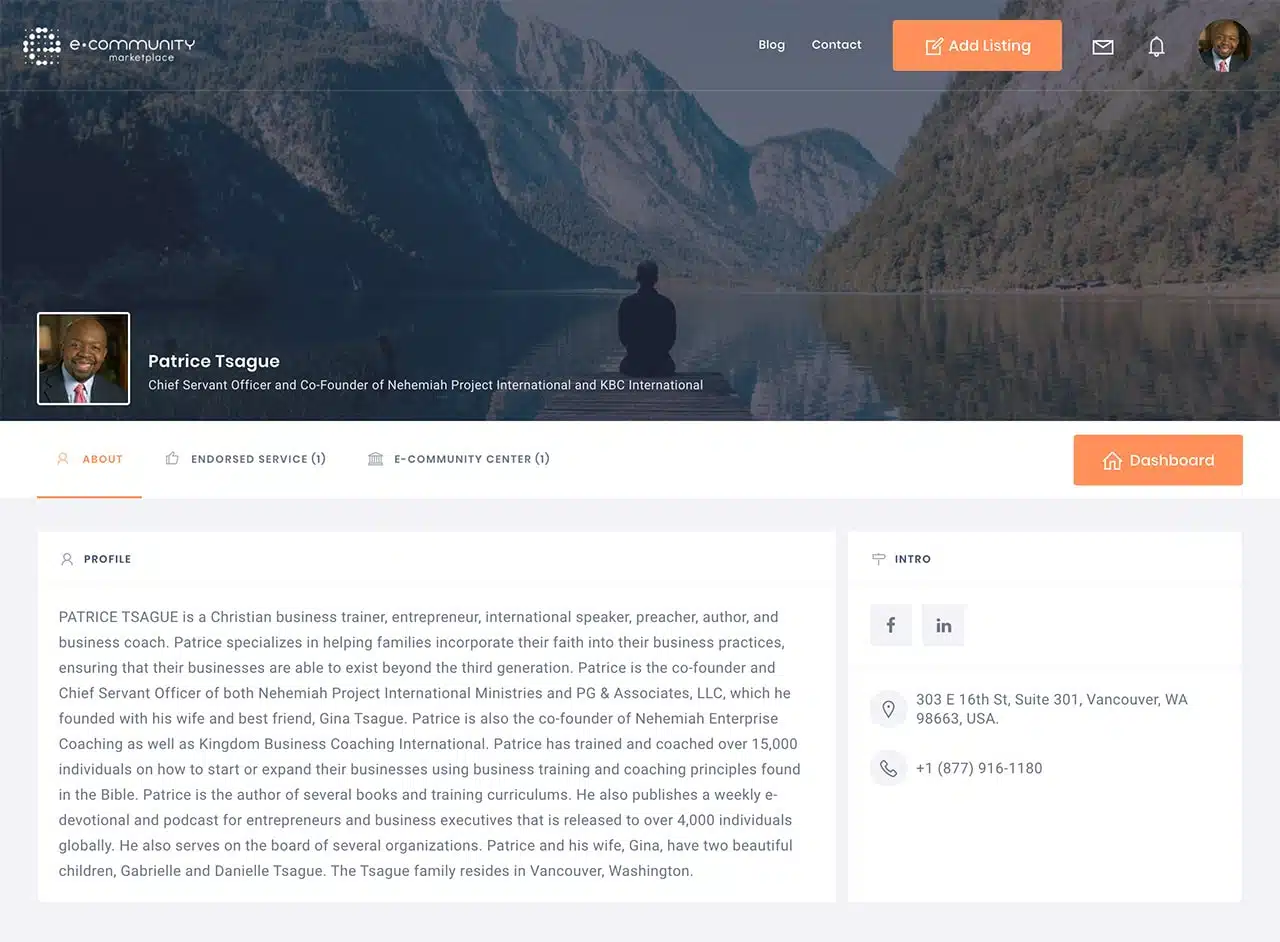
Task: Click the e-Community Marketplace logo
Action: (109, 46)
